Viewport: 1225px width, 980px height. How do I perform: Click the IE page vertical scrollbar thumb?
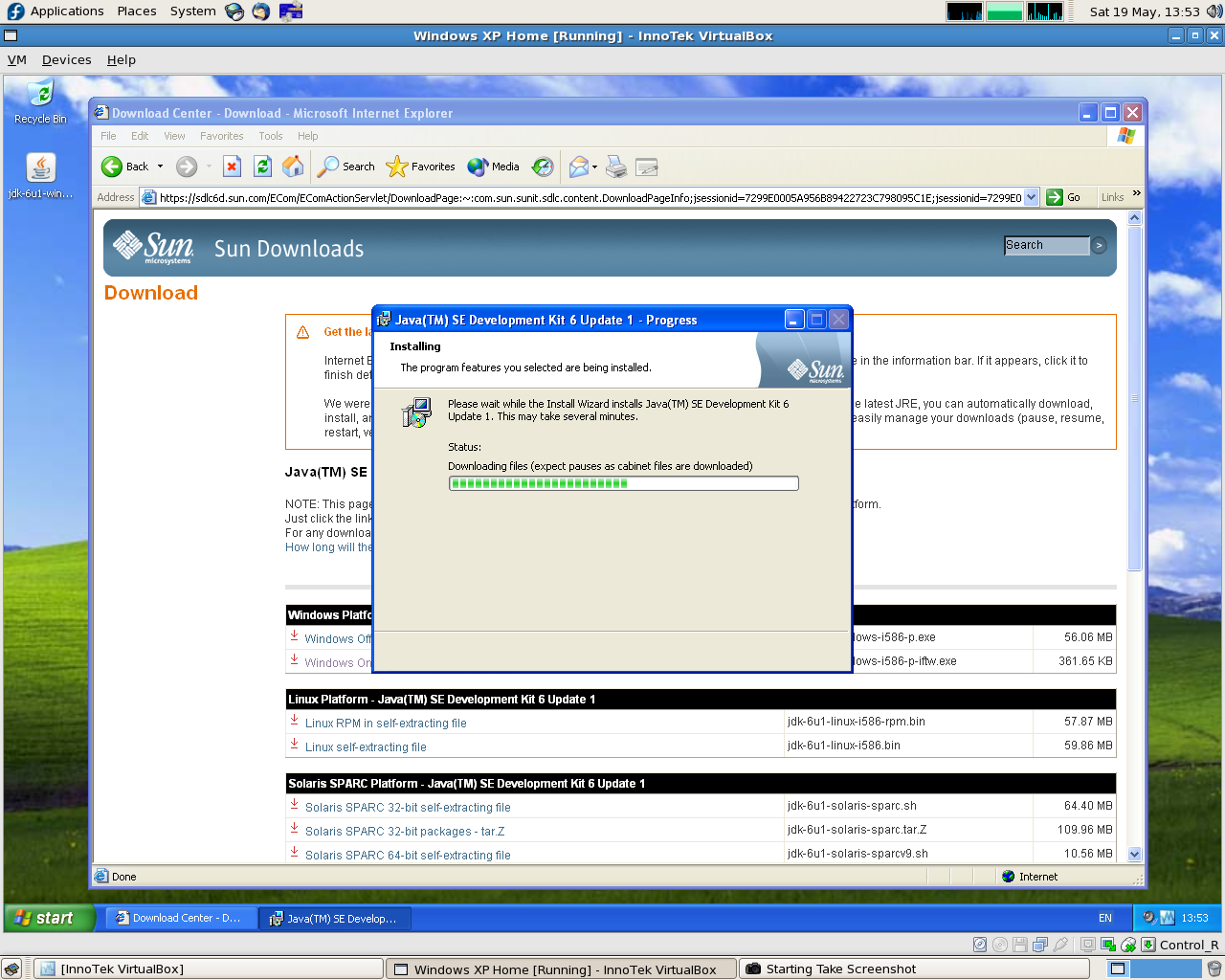[1134, 398]
